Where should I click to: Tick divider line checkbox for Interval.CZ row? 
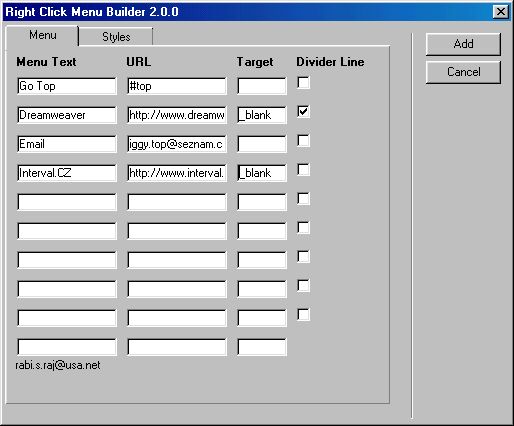pos(303,169)
